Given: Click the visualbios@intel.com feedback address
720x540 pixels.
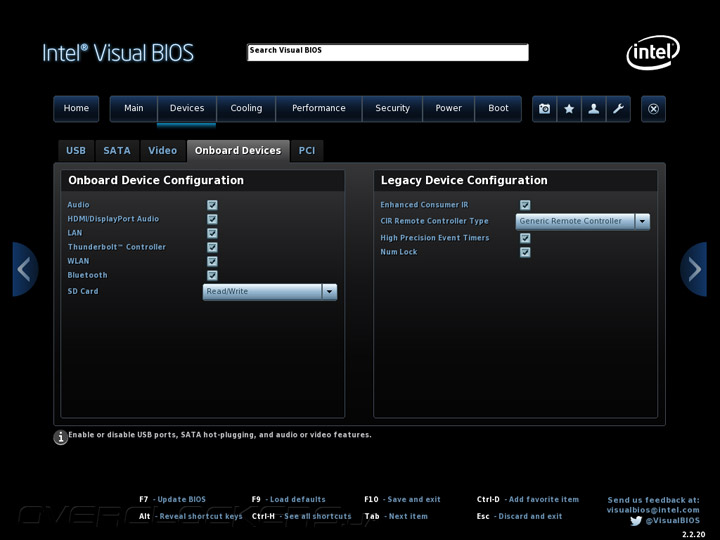Looking at the screenshot, I should click(x=653, y=510).
